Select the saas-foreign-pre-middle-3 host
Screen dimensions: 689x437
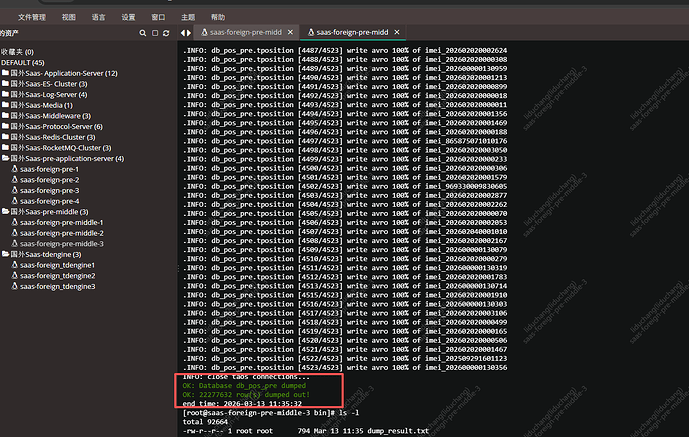(x=61, y=243)
